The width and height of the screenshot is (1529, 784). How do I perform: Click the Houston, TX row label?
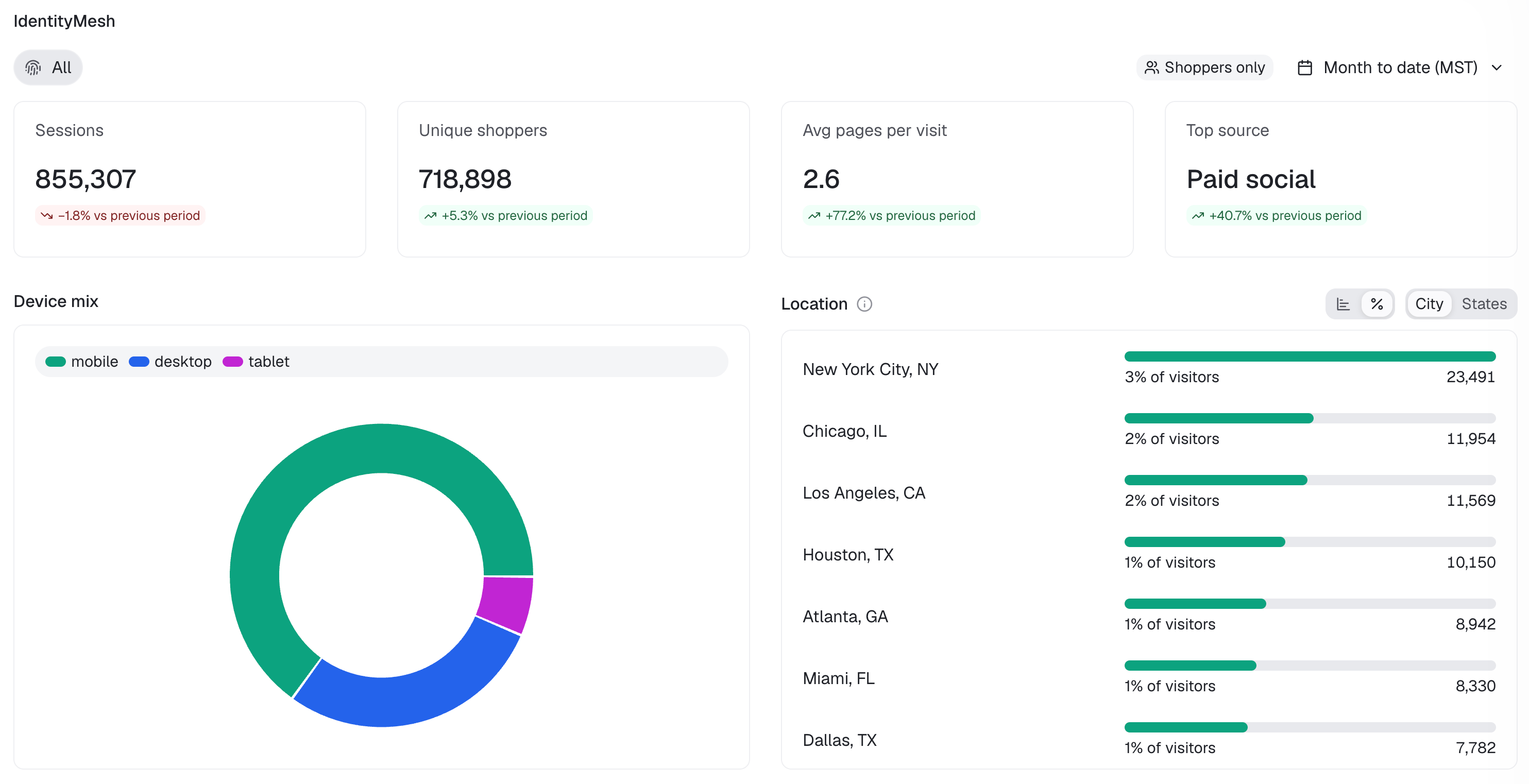[x=847, y=554]
